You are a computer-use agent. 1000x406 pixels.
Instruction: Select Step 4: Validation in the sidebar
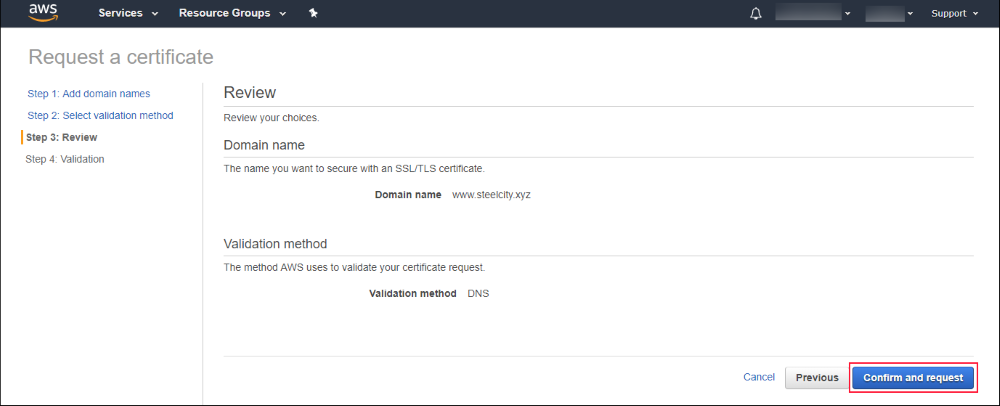pos(65,159)
